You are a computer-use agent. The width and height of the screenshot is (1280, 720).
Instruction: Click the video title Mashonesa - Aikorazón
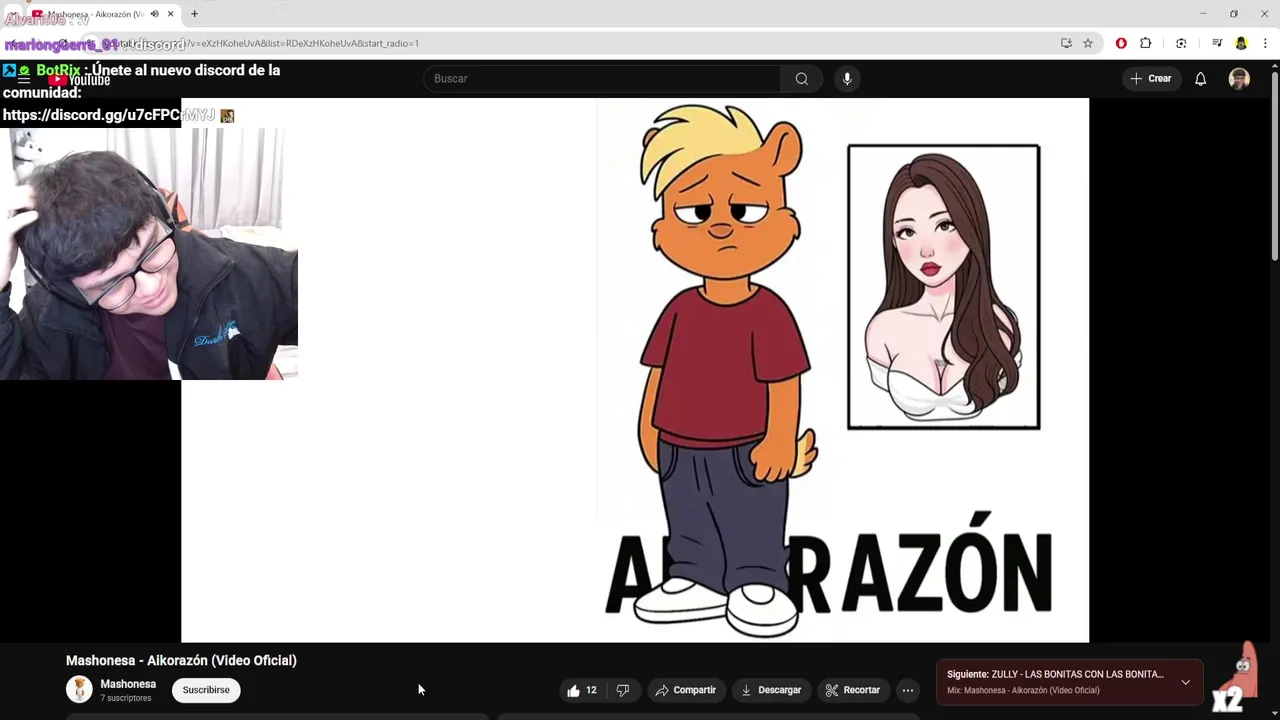(x=181, y=660)
